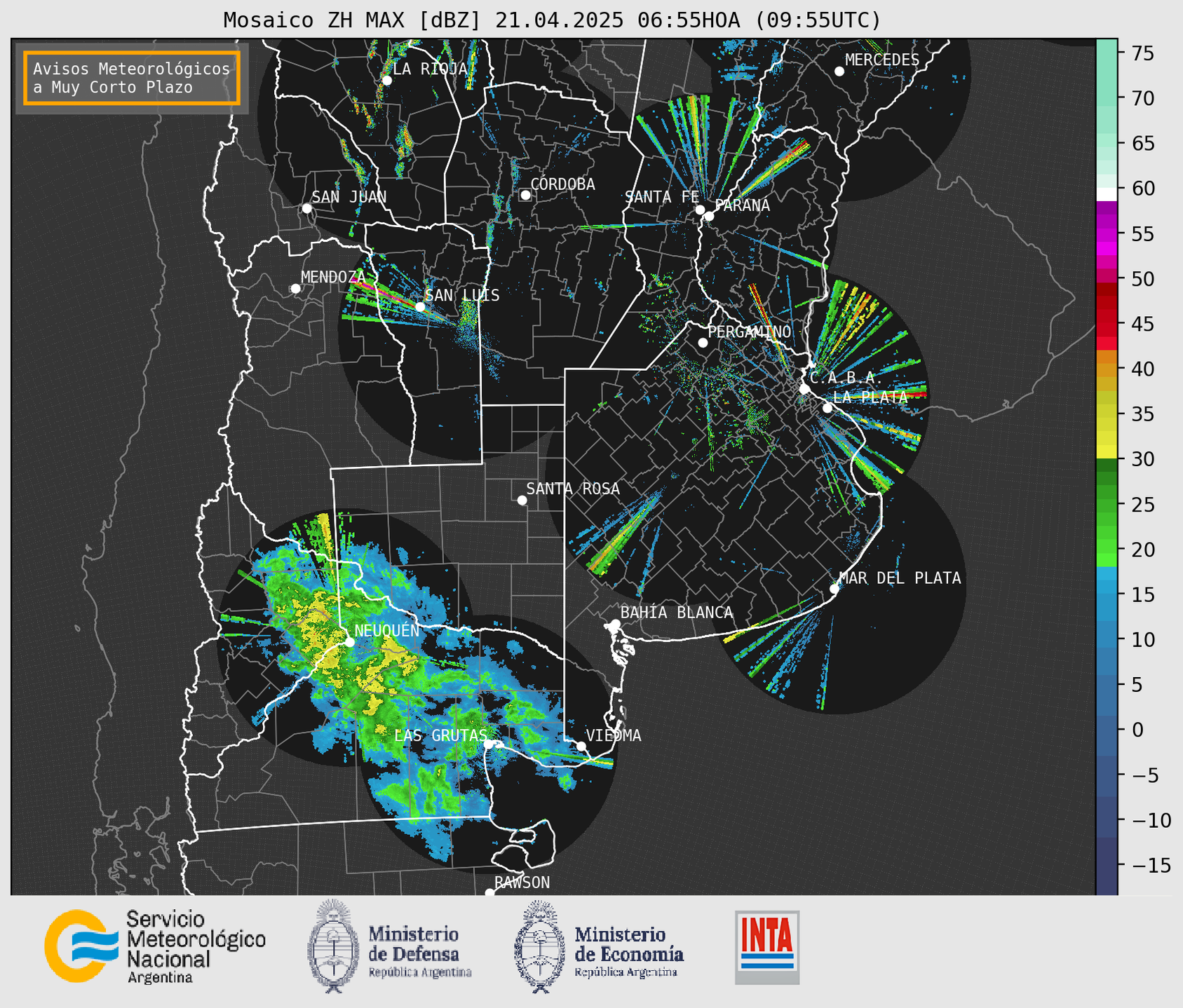Click the Ministerio de Defensa emblem
Viewport: 1183px width, 1008px height.
[333, 946]
